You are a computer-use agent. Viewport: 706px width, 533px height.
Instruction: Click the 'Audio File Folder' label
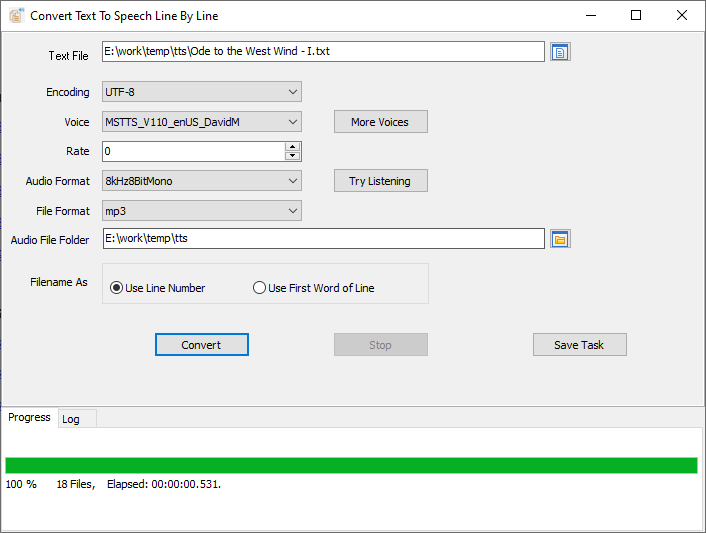(x=50, y=240)
